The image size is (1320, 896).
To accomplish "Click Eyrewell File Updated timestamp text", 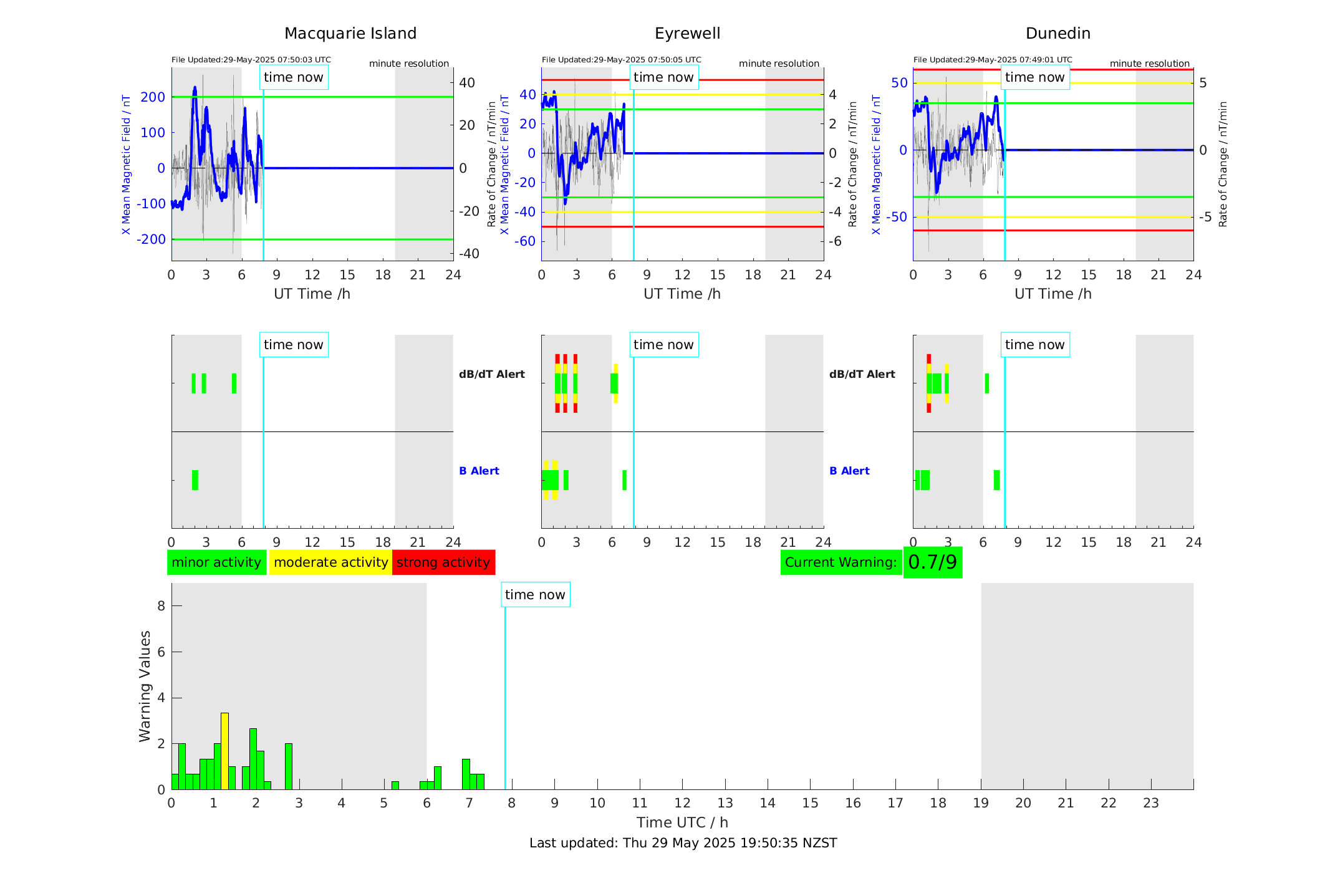I will coord(621,60).
